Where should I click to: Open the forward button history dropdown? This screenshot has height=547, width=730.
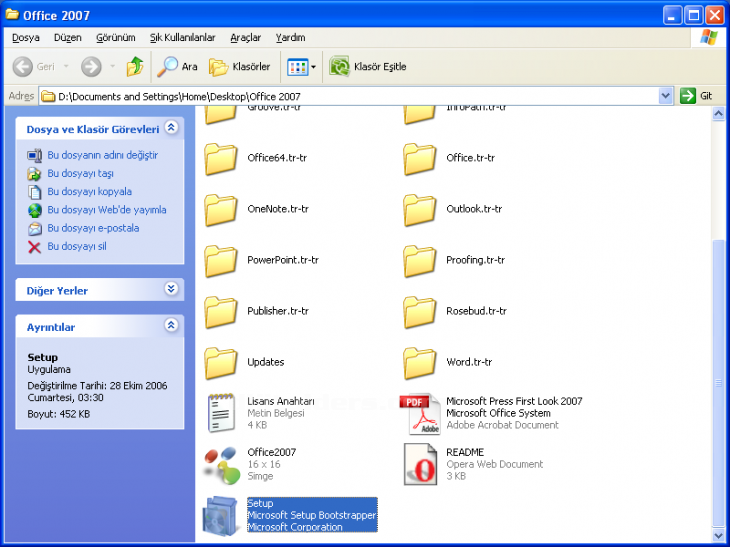click(x=112, y=67)
